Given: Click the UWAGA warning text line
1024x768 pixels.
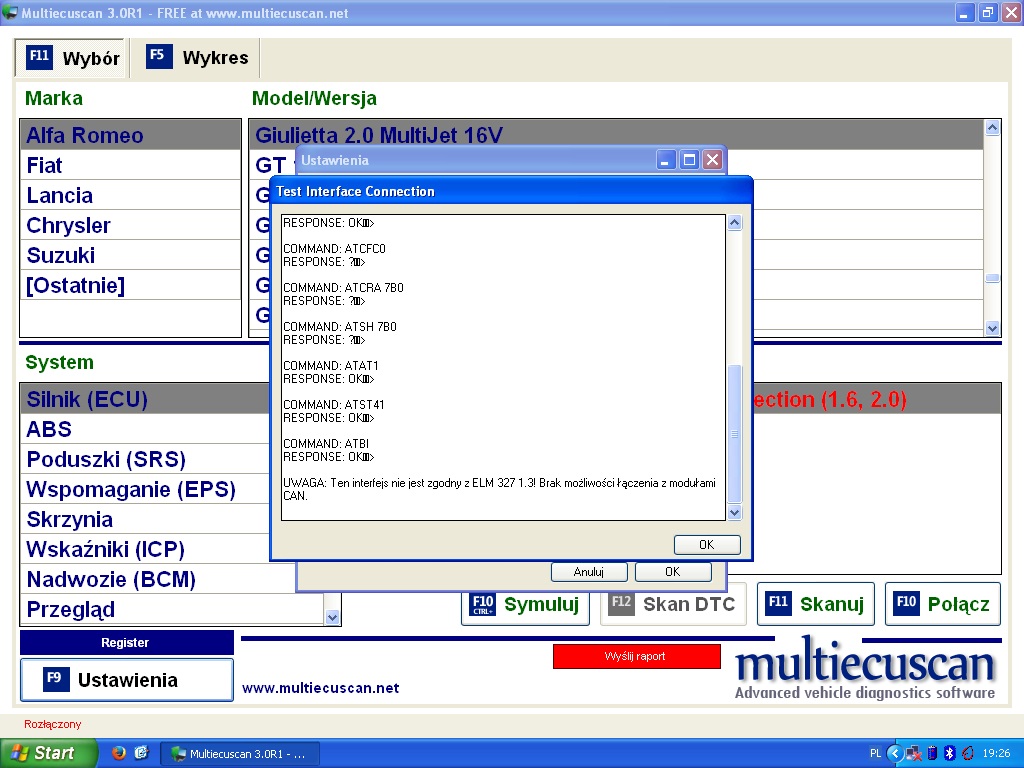Looking at the screenshot, I should click(500, 489).
